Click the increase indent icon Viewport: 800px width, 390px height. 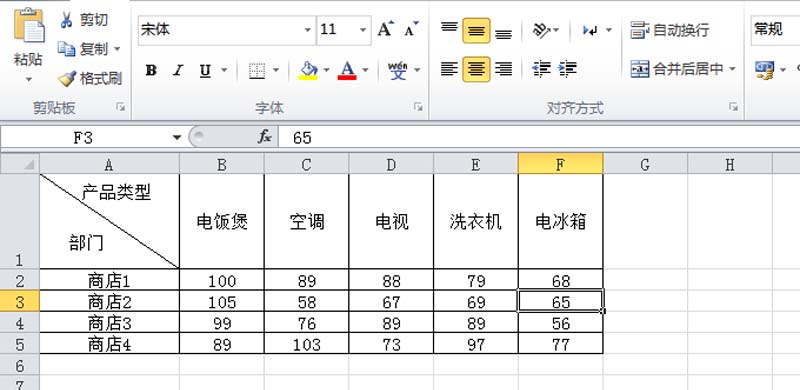pos(567,69)
